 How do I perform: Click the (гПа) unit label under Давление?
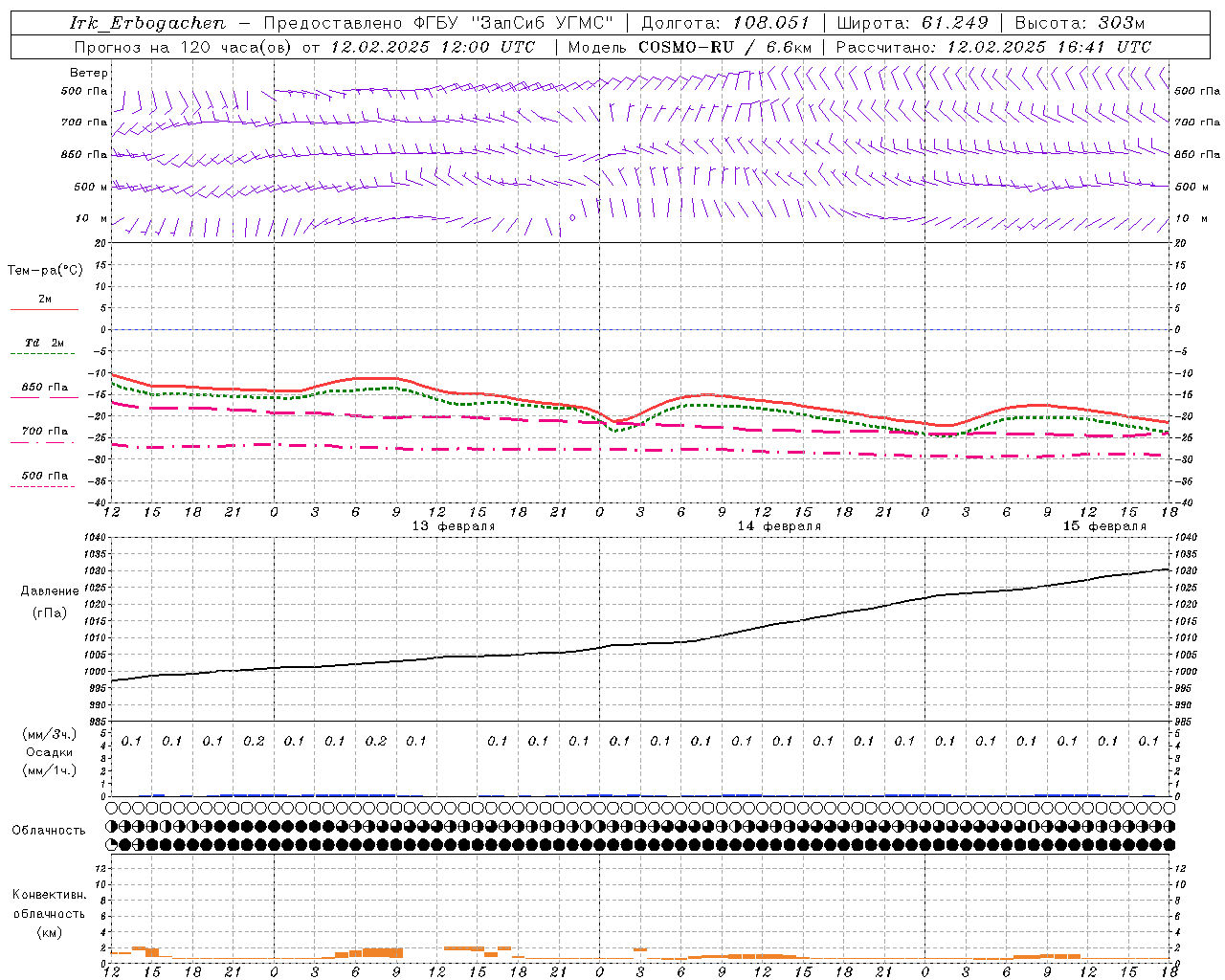pos(49,612)
